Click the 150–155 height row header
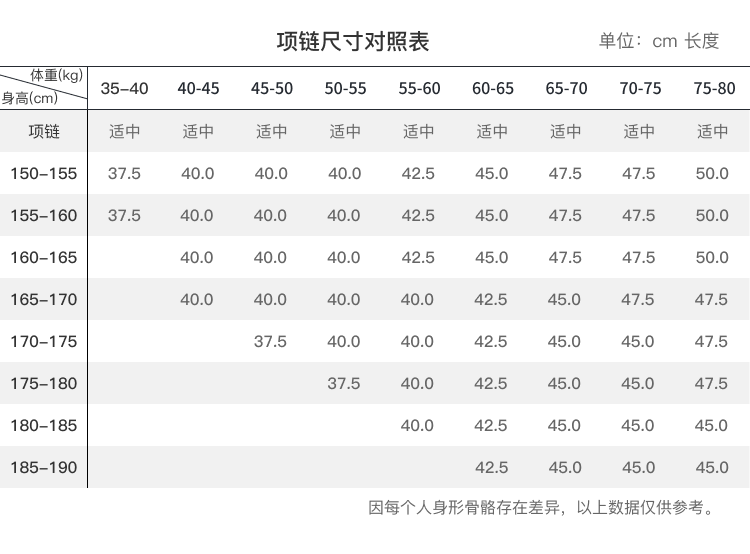 click(43, 174)
